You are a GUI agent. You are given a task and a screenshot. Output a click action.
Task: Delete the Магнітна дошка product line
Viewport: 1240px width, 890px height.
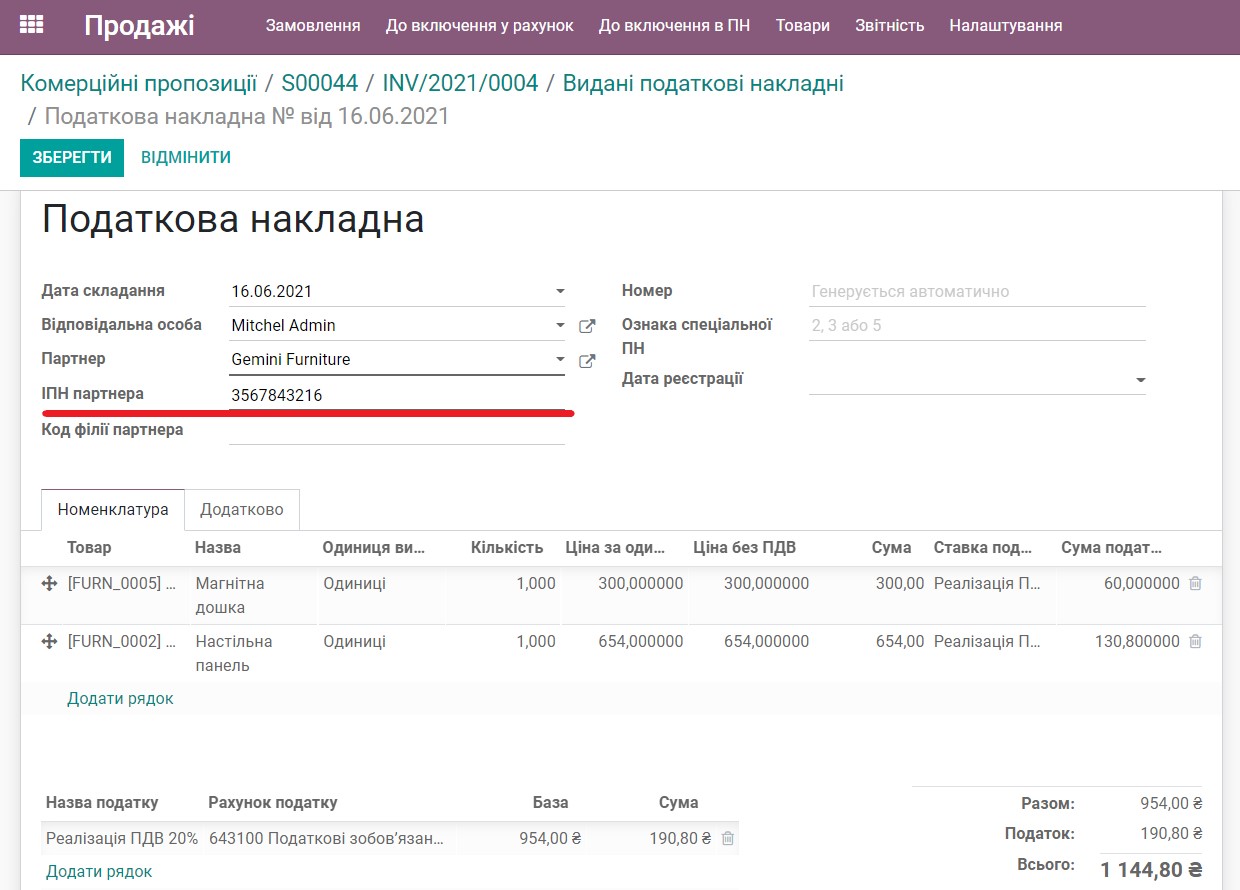point(1194,582)
